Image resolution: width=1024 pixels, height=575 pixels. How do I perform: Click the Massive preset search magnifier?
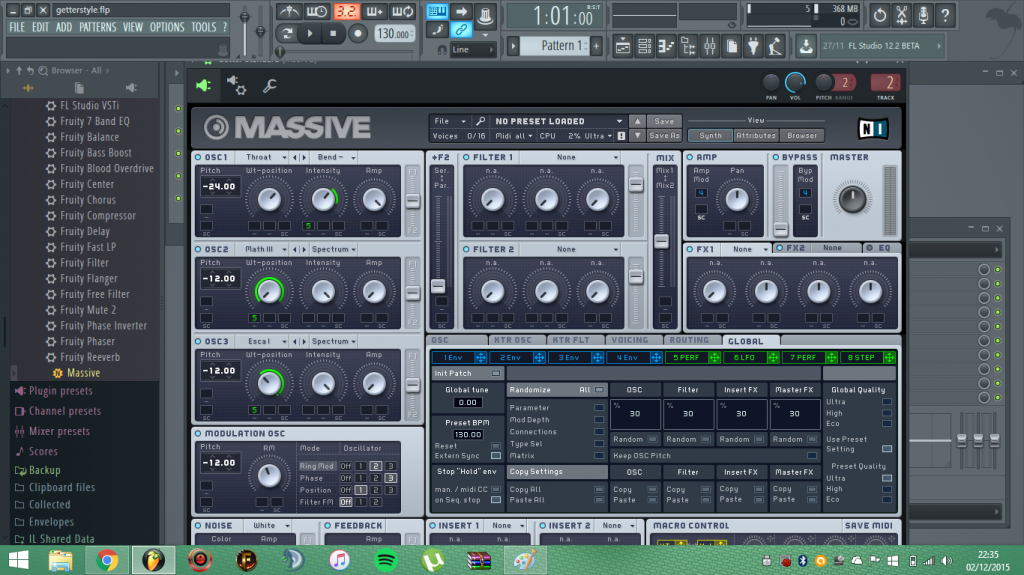[481, 121]
